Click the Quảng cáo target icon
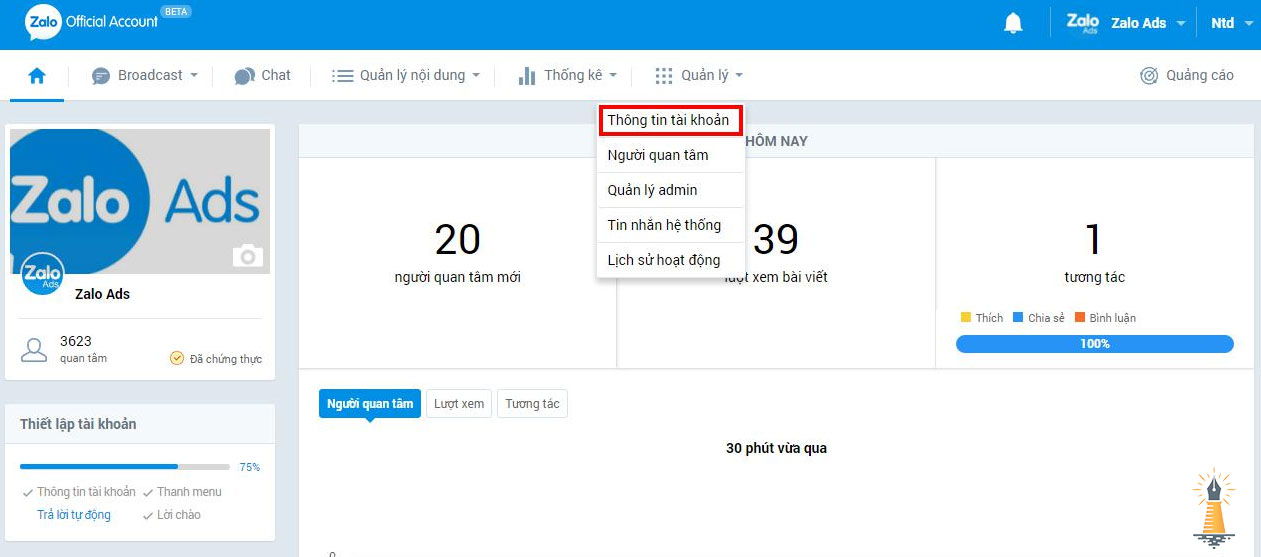This screenshot has width=1261, height=557. 1149,76
